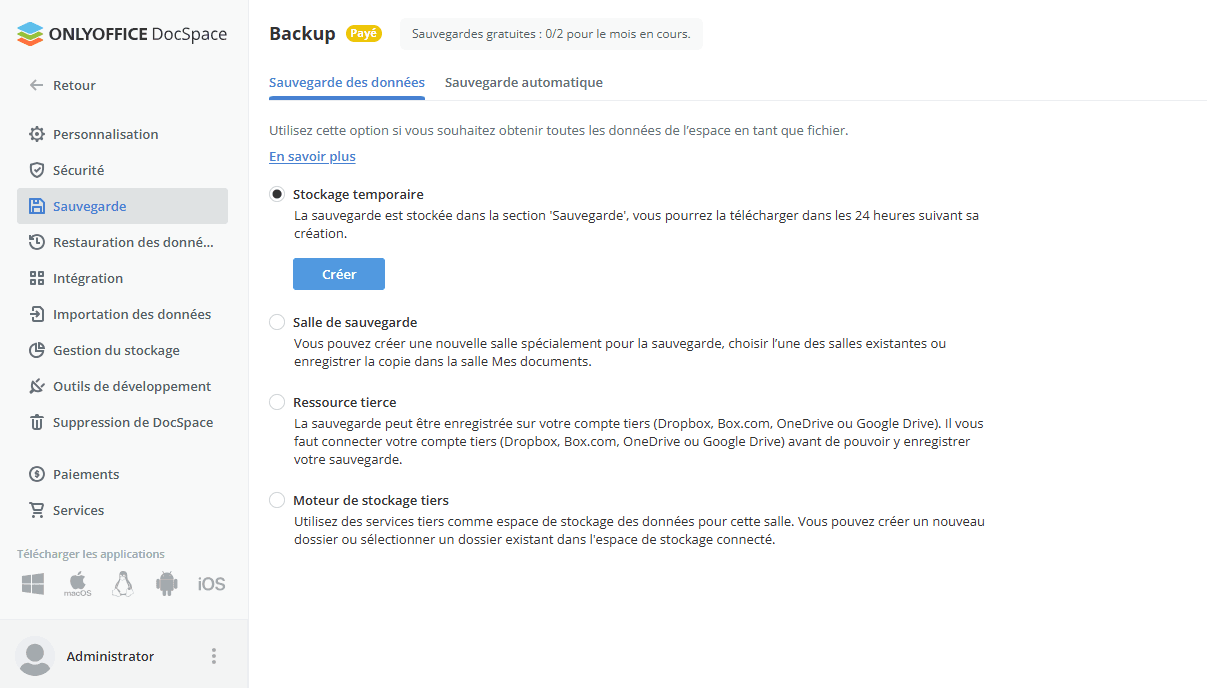Select the Stockage temporaire radio button
The width and height of the screenshot is (1225, 688).
tap(277, 194)
